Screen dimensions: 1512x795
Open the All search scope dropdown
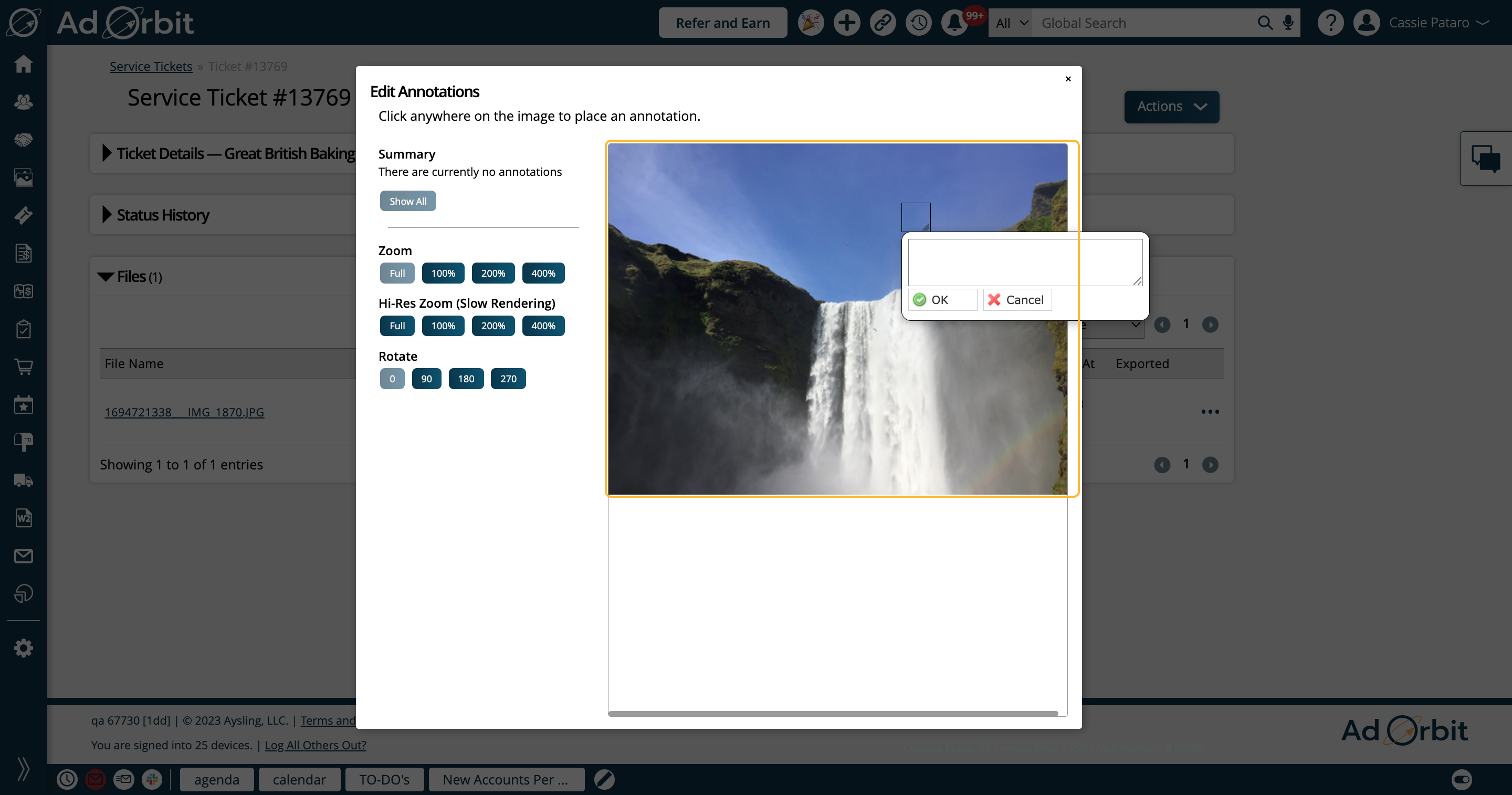click(x=1011, y=23)
